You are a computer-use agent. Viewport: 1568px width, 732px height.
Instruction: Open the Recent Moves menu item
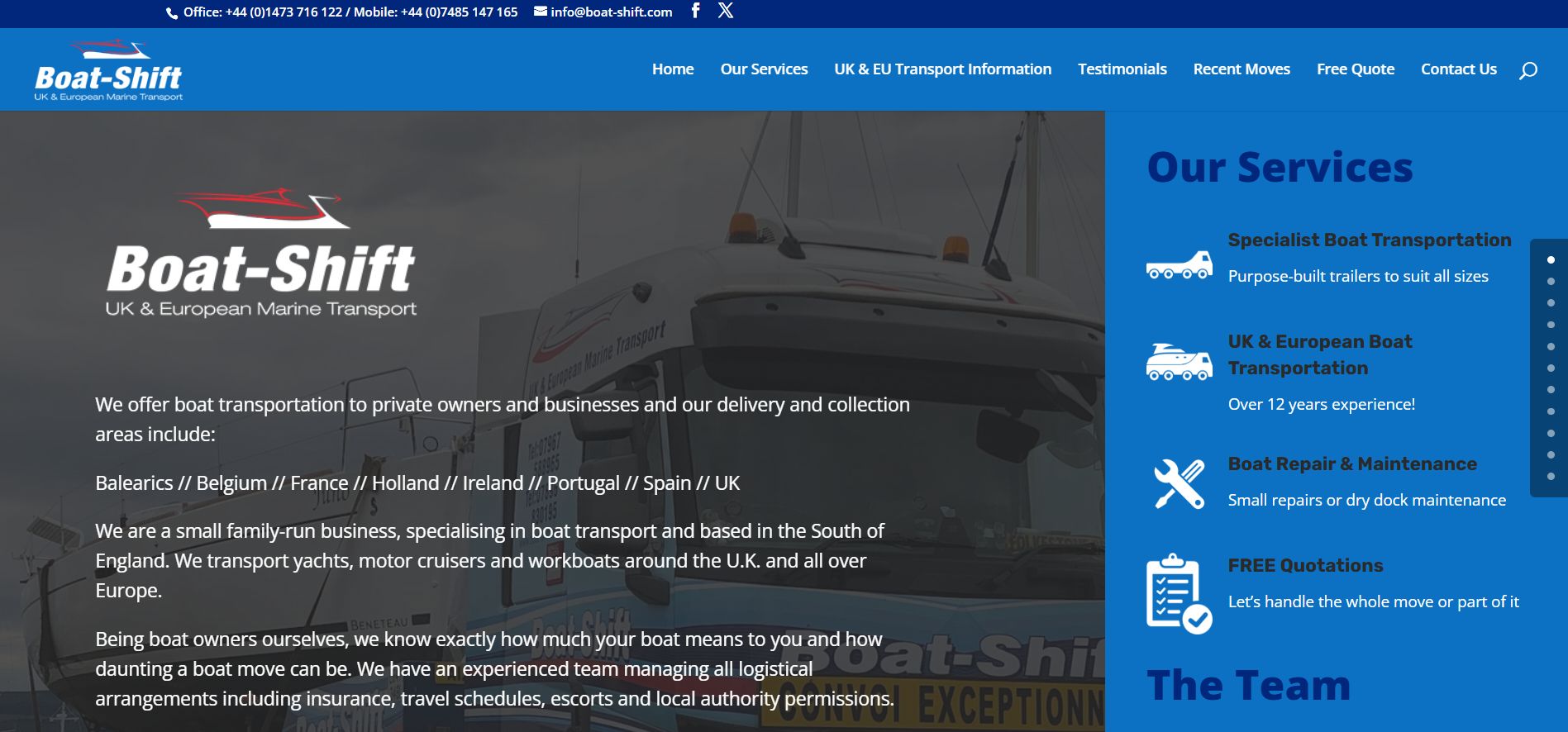click(1242, 69)
